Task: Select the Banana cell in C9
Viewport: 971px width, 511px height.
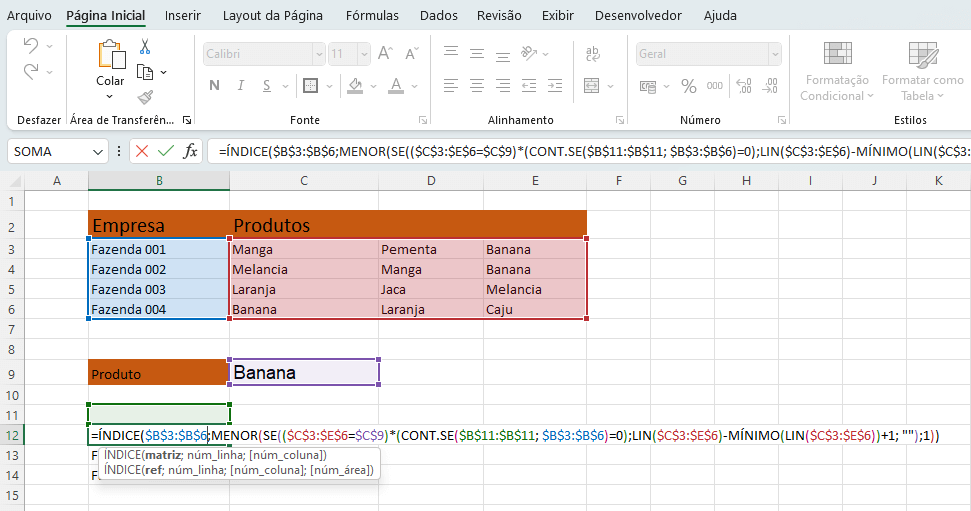Action: click(x=304, y=372)
